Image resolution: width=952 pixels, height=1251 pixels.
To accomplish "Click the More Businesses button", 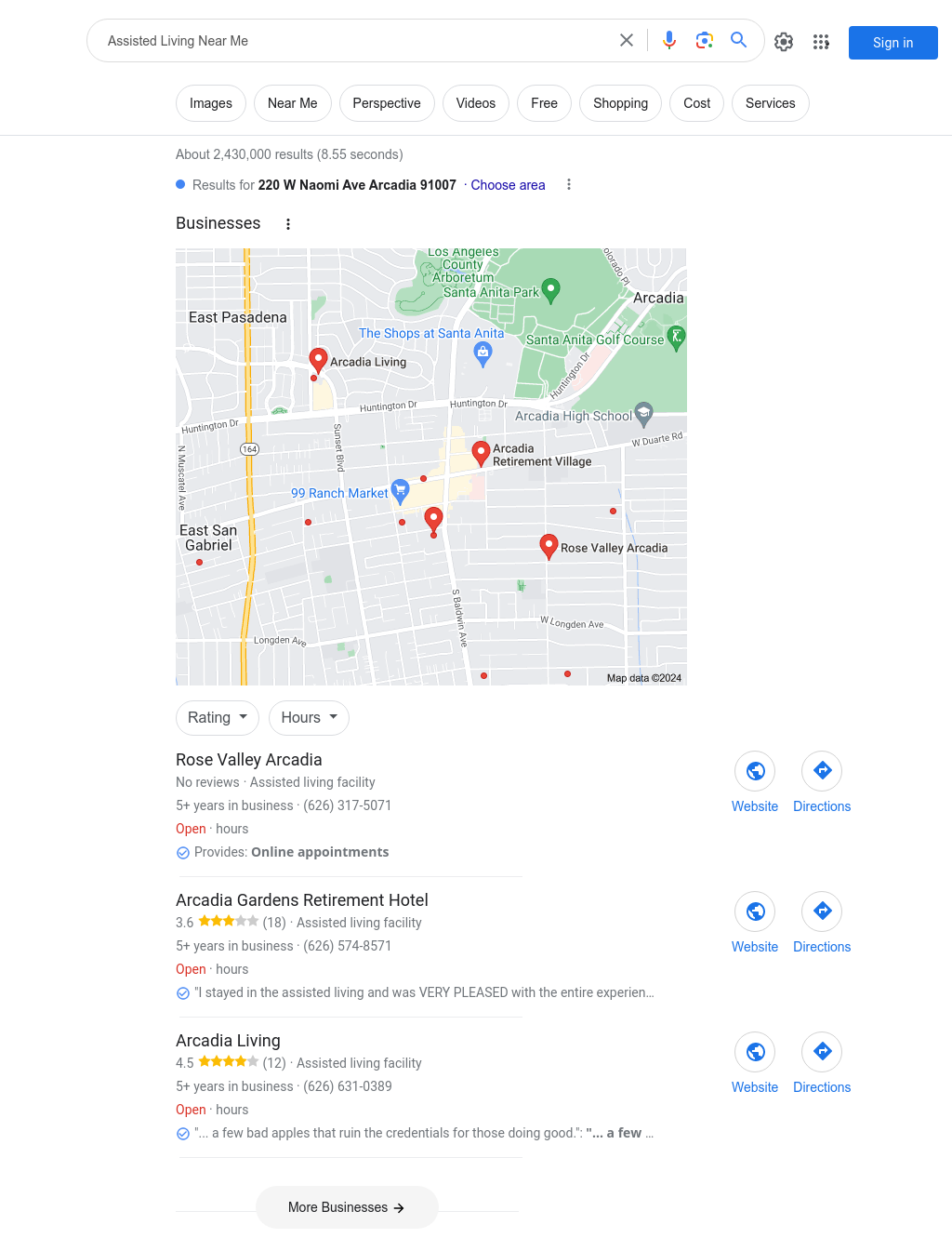I will 347,1207.
